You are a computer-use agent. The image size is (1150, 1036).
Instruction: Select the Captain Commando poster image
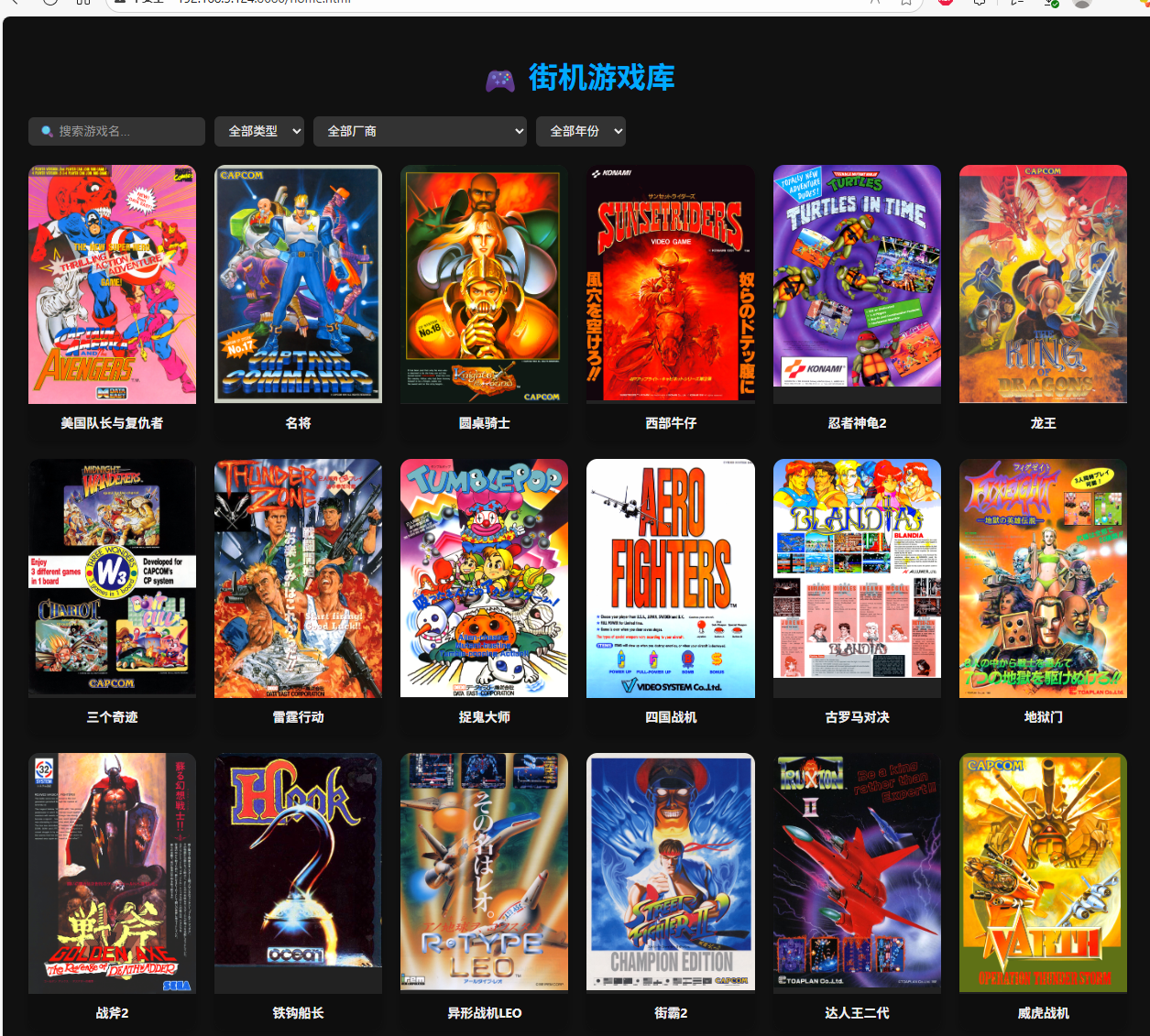pos(298,284)
